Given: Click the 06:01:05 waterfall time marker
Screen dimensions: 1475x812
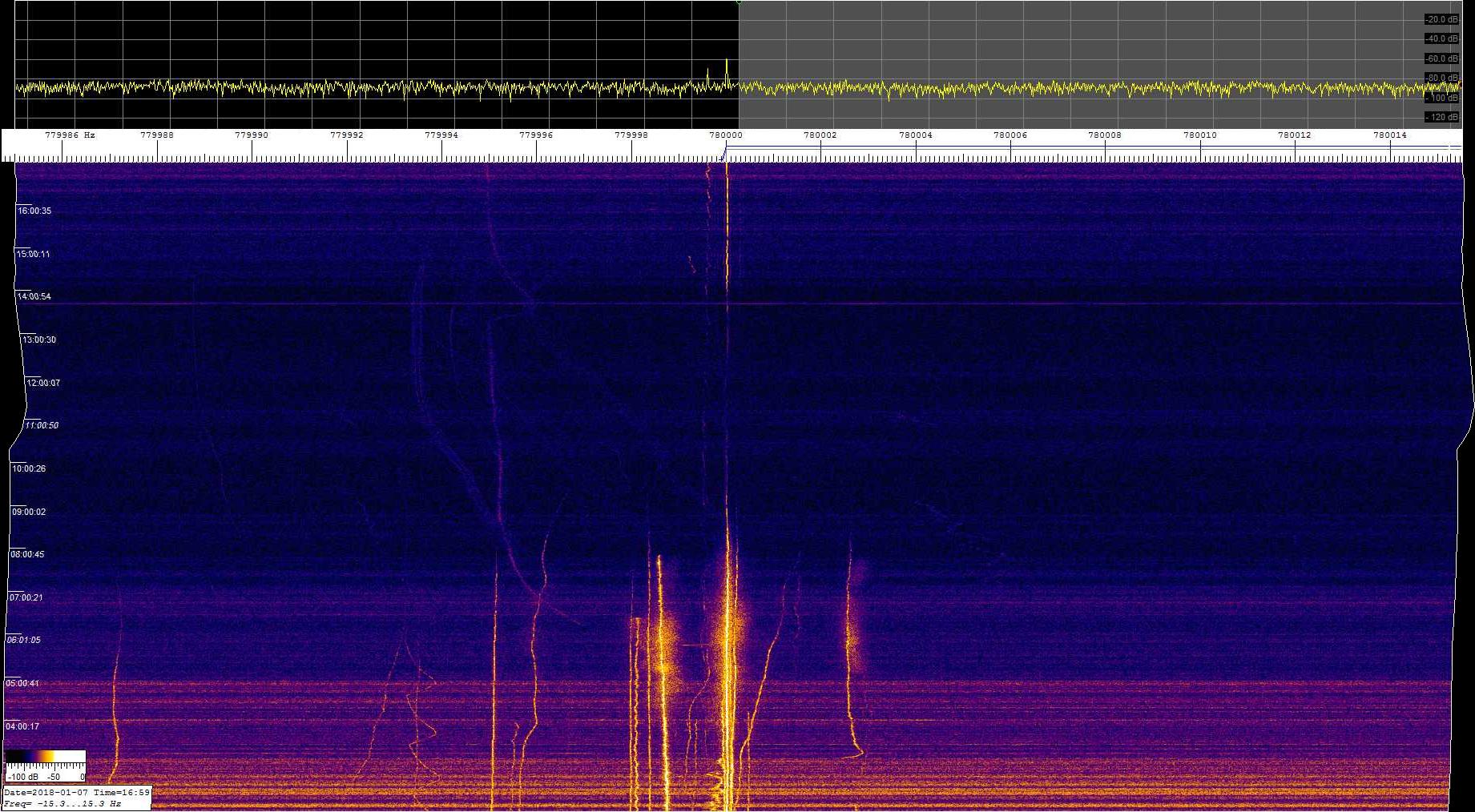Looking at the screenshot, I should tap(23, 640).
